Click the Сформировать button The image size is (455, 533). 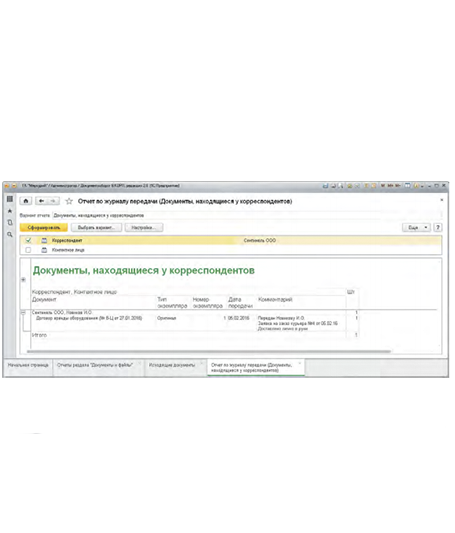click(x=44, y=227)
